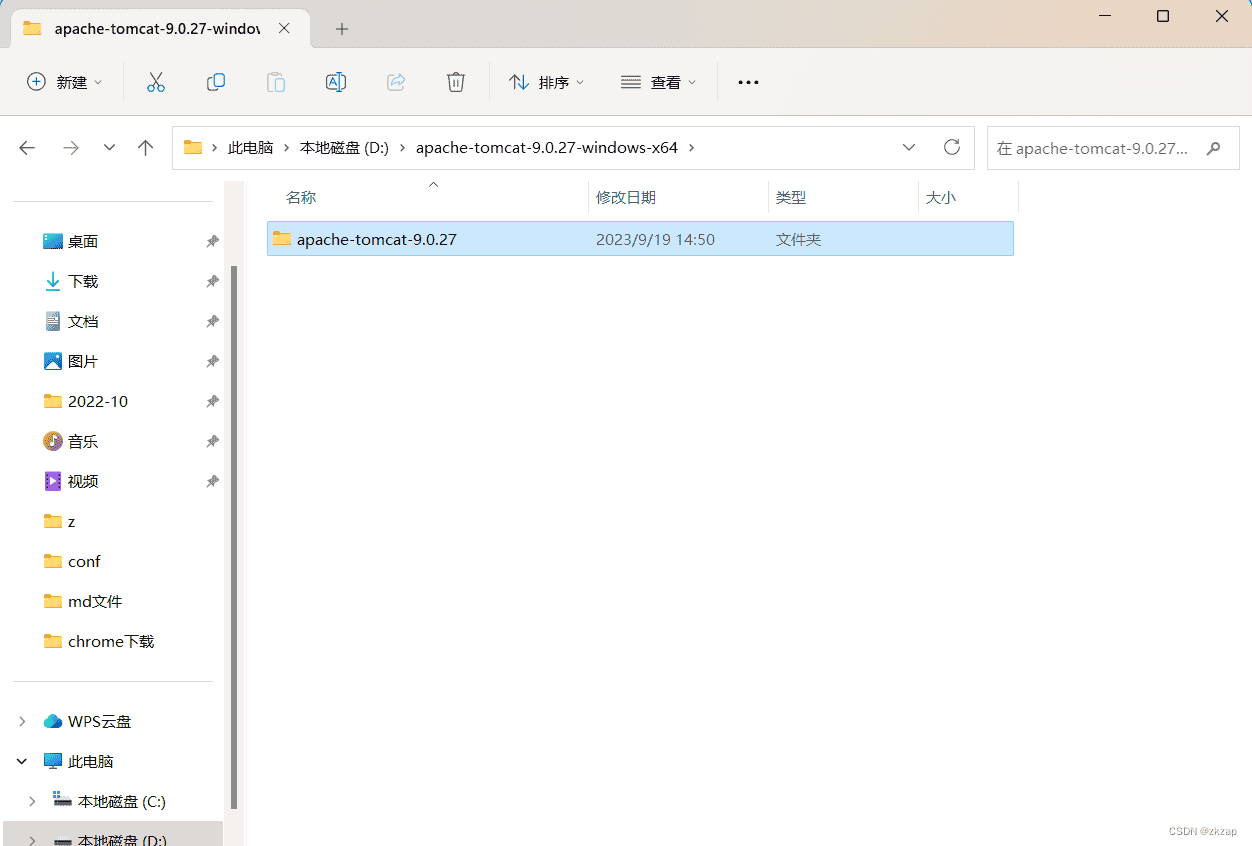
Task: Expand chevron after 本地磁盘 (D:) breadcrumb
Action: (x=402, y=148)
